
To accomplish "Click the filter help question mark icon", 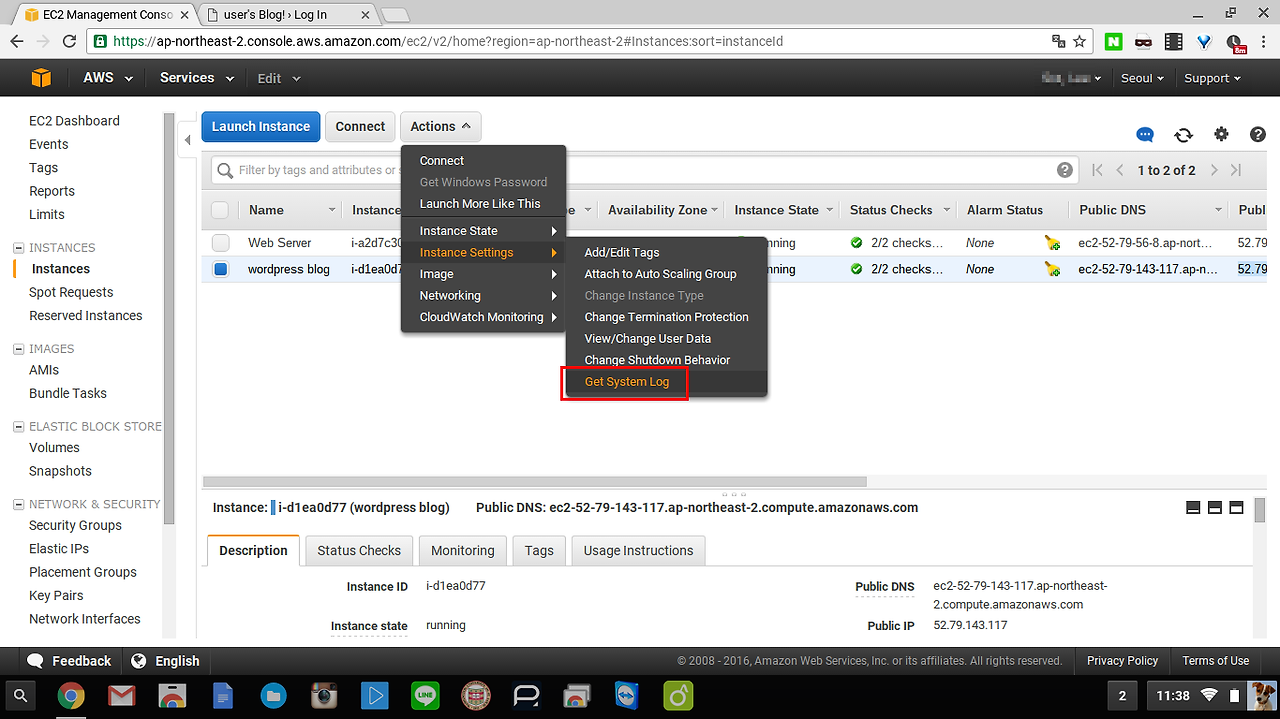I will pyautogui.click(x=1065, y=170).
